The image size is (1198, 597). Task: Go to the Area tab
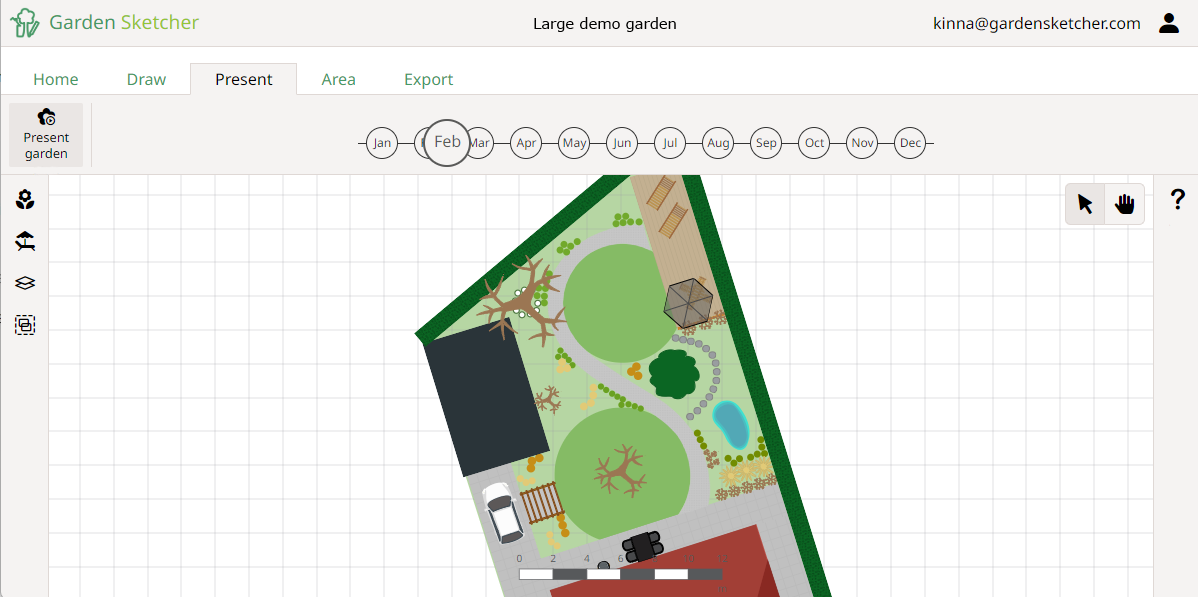[x=338, y=79]
